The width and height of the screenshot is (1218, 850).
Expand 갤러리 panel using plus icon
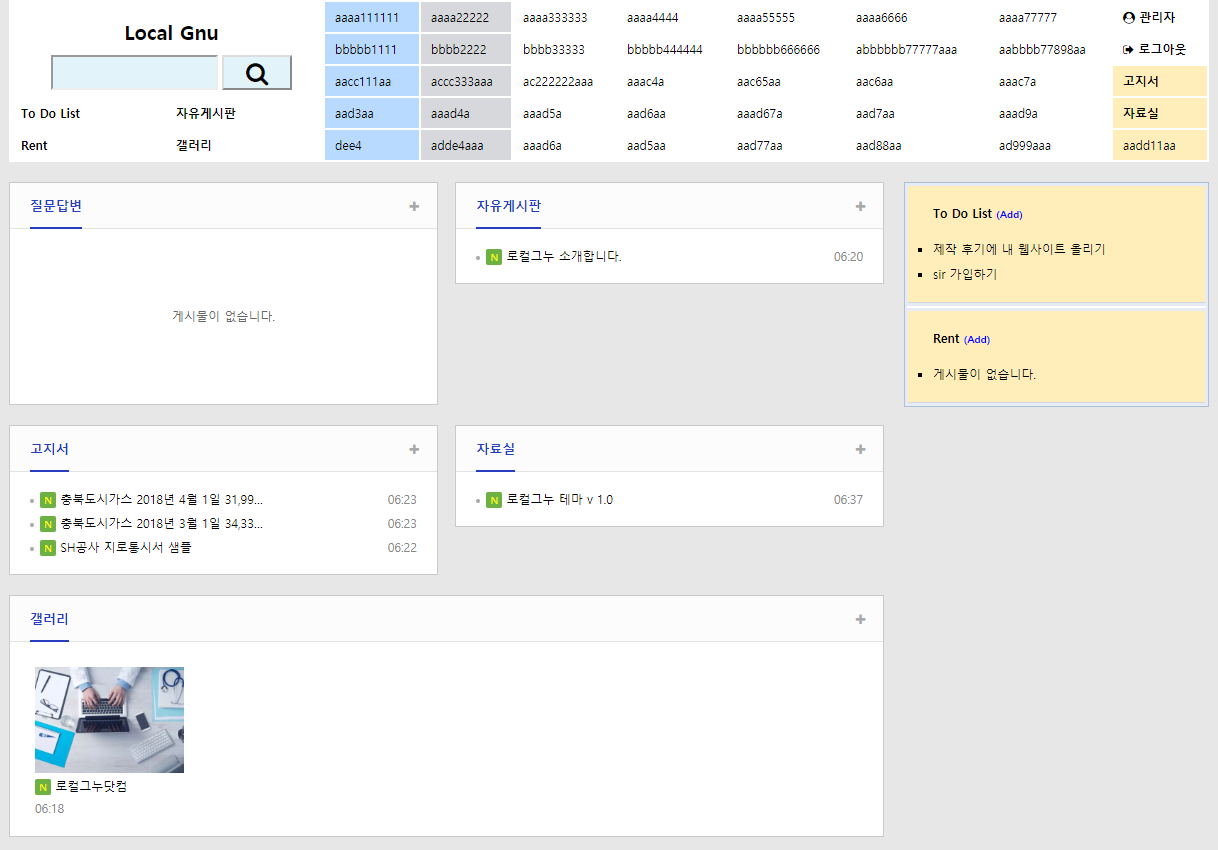(x=860, y=620)
